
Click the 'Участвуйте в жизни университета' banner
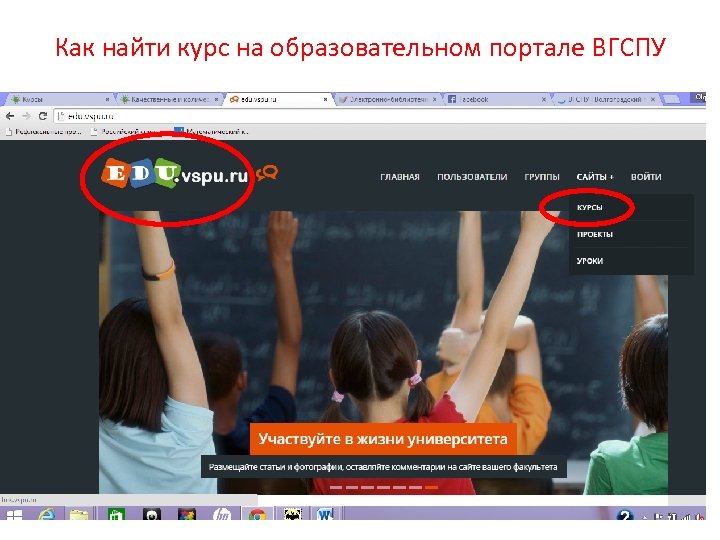click(383, 439)
